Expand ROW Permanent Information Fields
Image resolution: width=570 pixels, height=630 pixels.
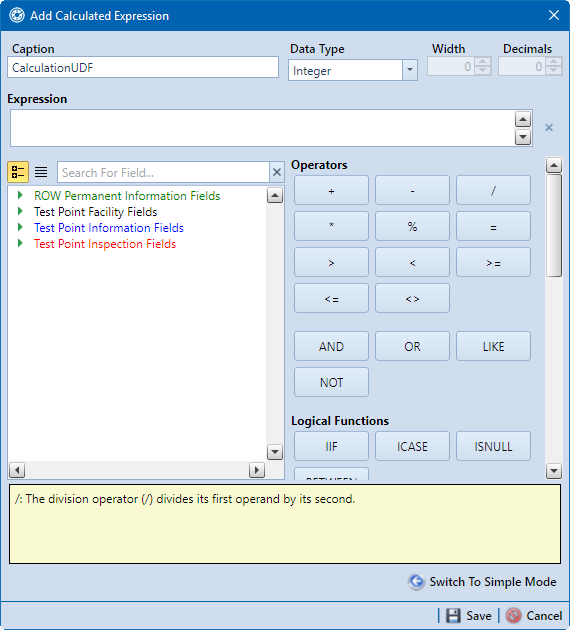point(20,195)
